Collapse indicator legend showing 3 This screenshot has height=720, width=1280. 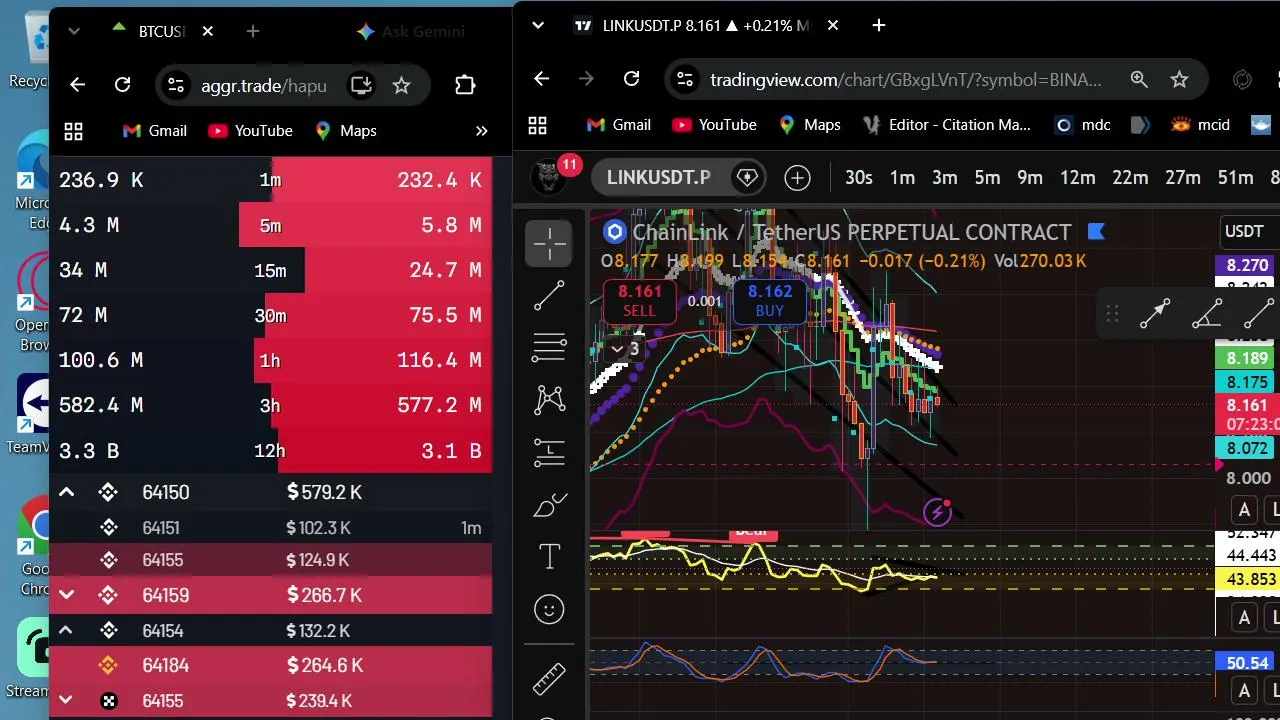pyautogui.click(x=625, y=349)
